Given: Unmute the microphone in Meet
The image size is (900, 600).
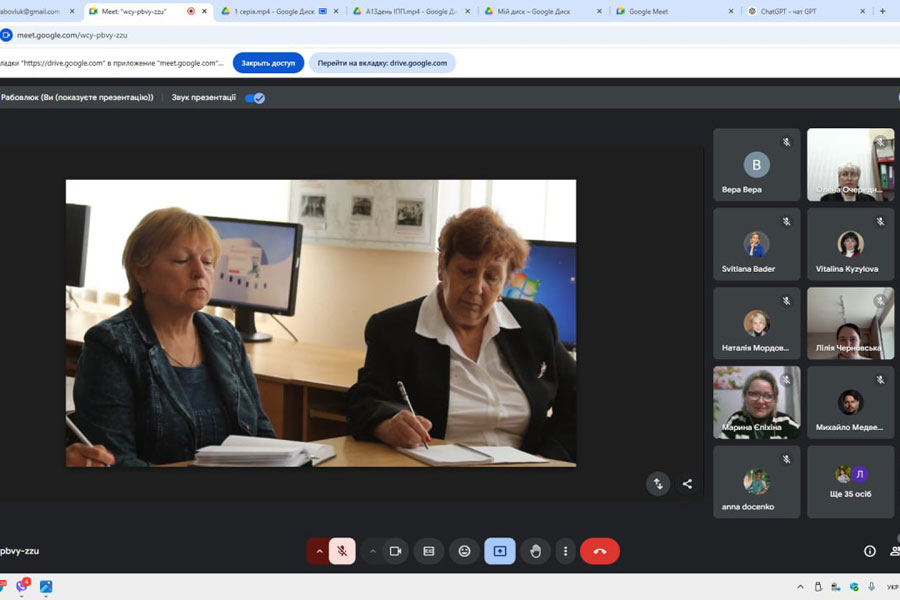Looking at the screenshot, I should pyautogui.click(x=342, y=551).
